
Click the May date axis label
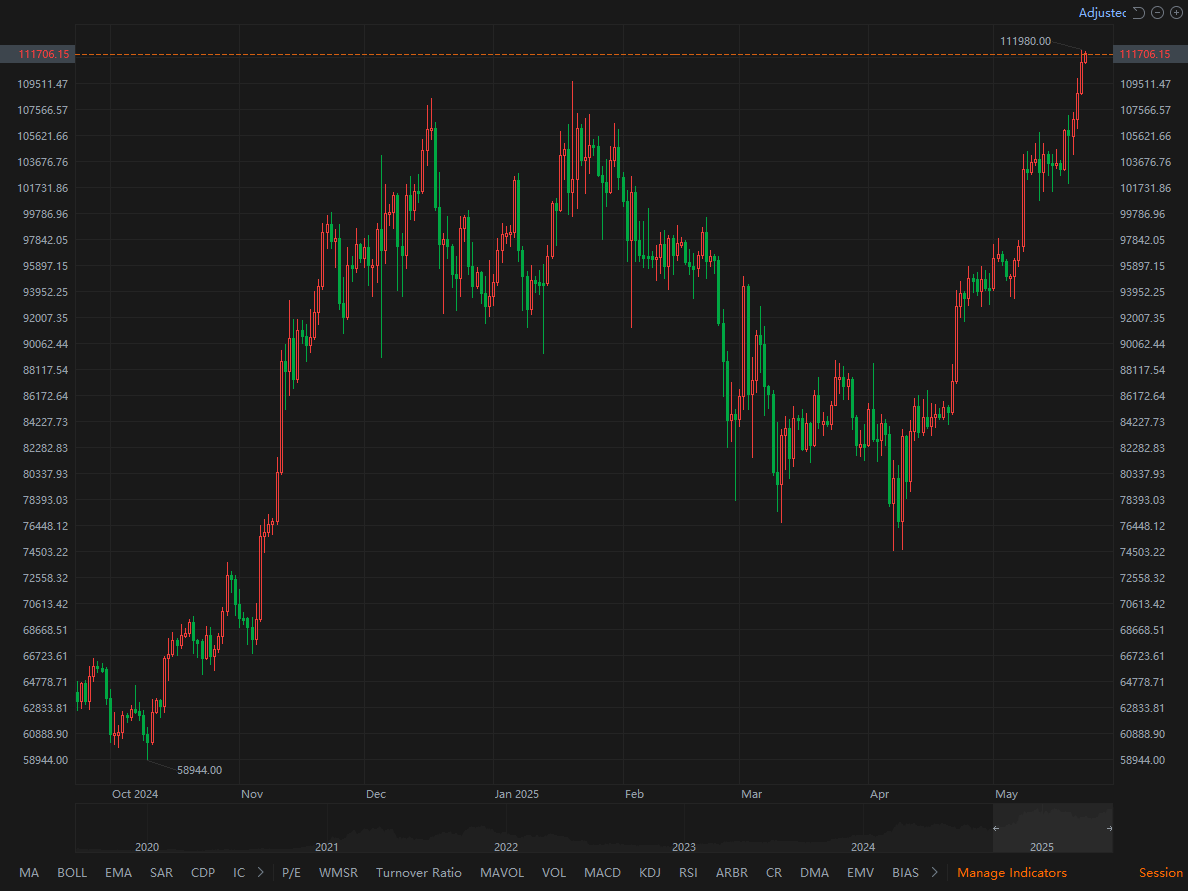point(1006,794)
